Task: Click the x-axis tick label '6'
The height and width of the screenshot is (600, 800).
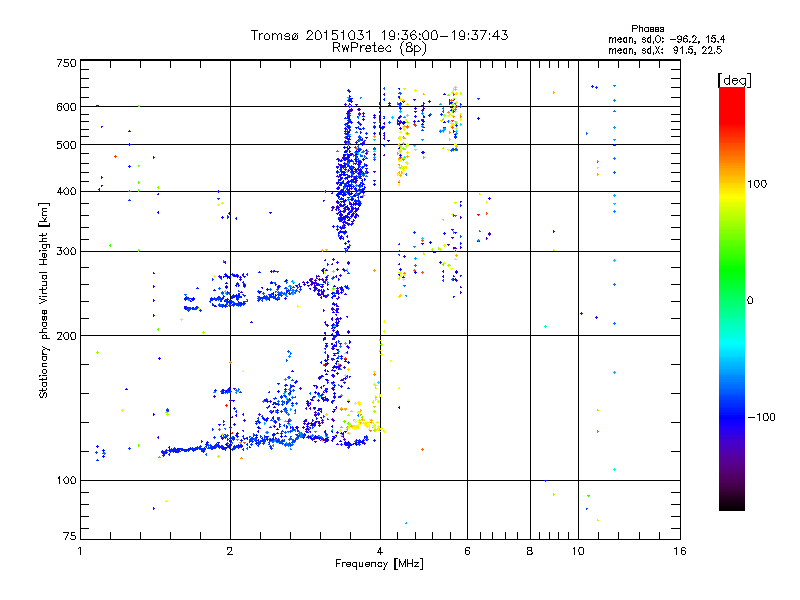Action: click(x=467, y=551)
